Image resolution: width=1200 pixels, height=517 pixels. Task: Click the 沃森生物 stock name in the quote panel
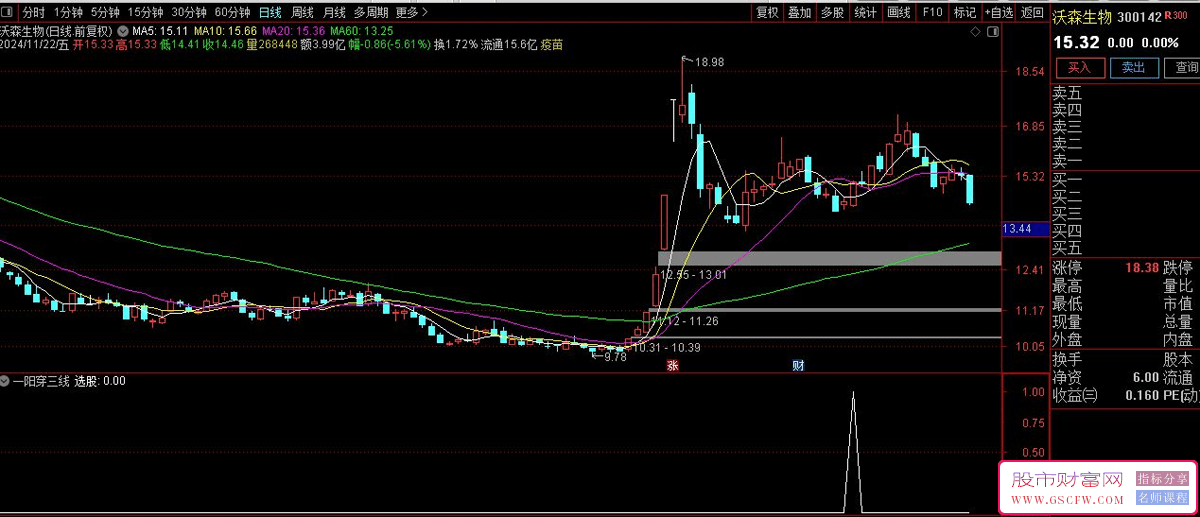pyautogui.click(x=1082, y=16)
